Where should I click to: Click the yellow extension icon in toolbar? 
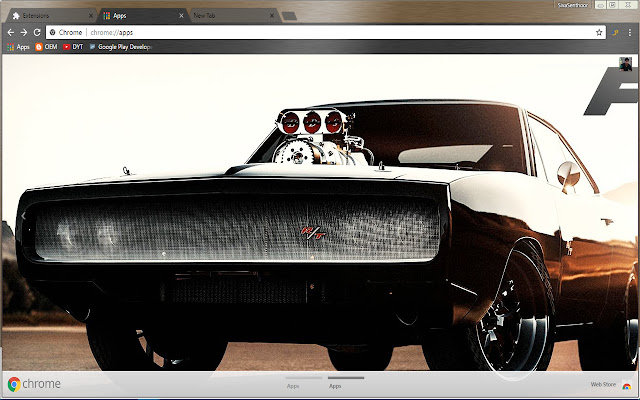point(615,33)
